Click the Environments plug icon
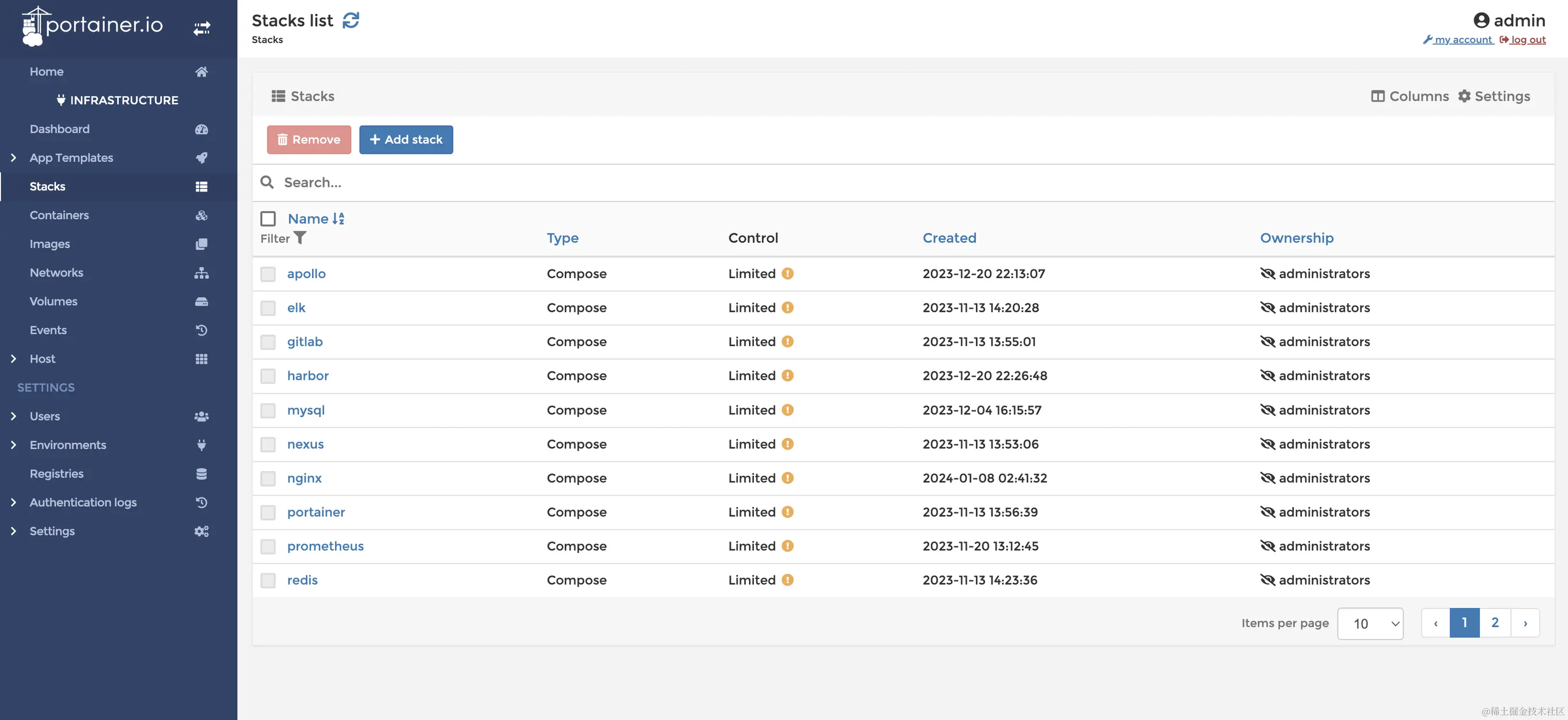The width and height of the screenshot is (1568, 720). 202,445
